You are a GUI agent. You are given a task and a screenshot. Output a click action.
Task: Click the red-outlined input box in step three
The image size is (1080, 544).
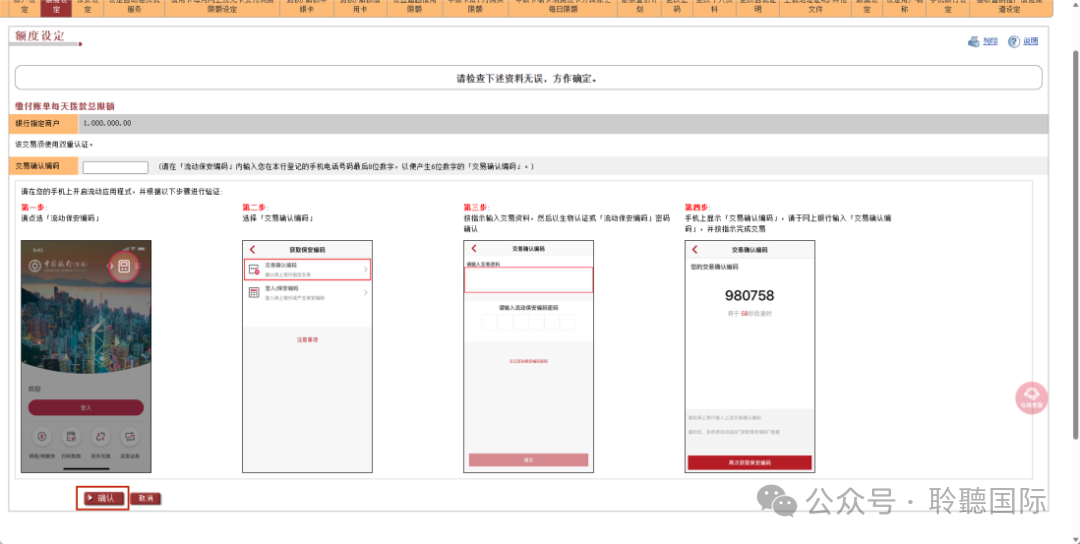(529, 280)
